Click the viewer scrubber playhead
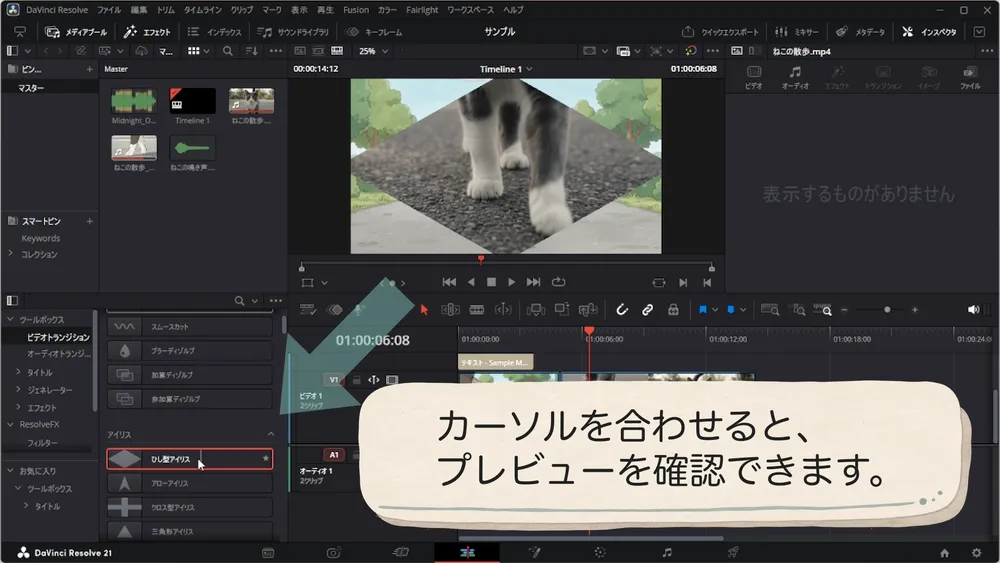 coord(481,259)
